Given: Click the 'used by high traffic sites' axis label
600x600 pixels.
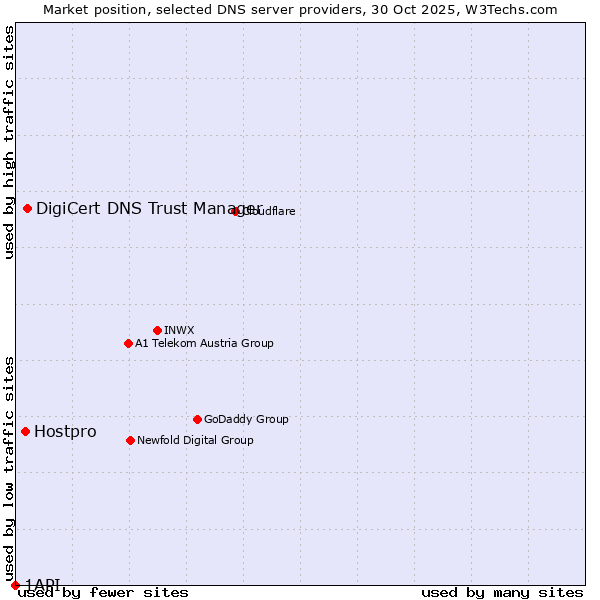Looking at the screenshot, I should coord(9,142).
